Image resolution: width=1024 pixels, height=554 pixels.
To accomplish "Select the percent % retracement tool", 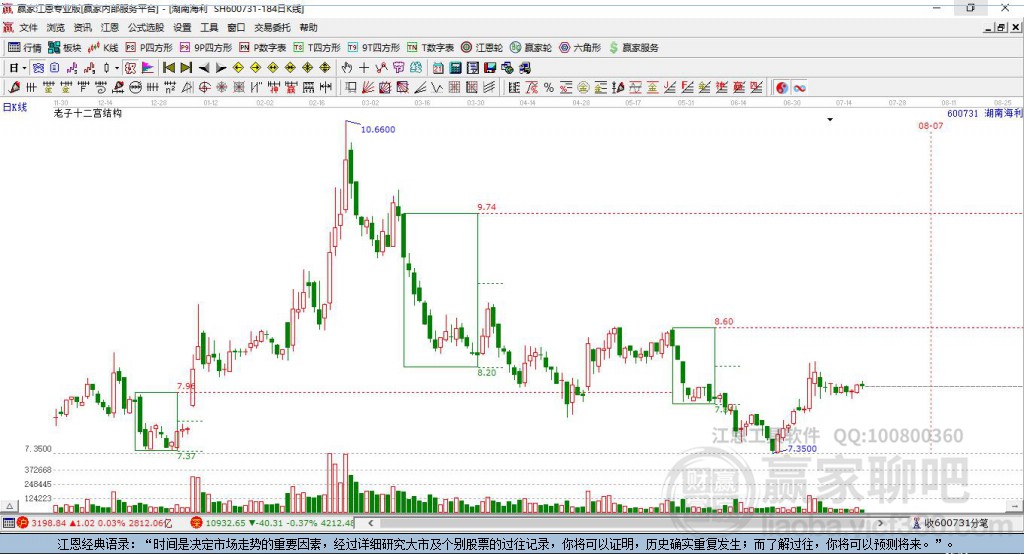I will pos(549,88).
